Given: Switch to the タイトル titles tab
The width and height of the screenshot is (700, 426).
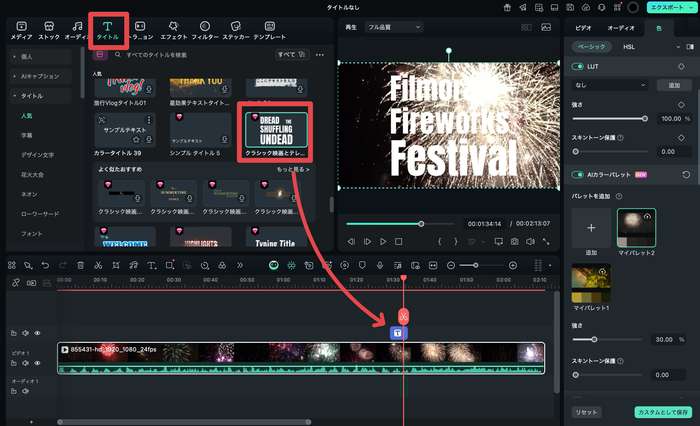Looking at the screenshot, I should [108, 30].
